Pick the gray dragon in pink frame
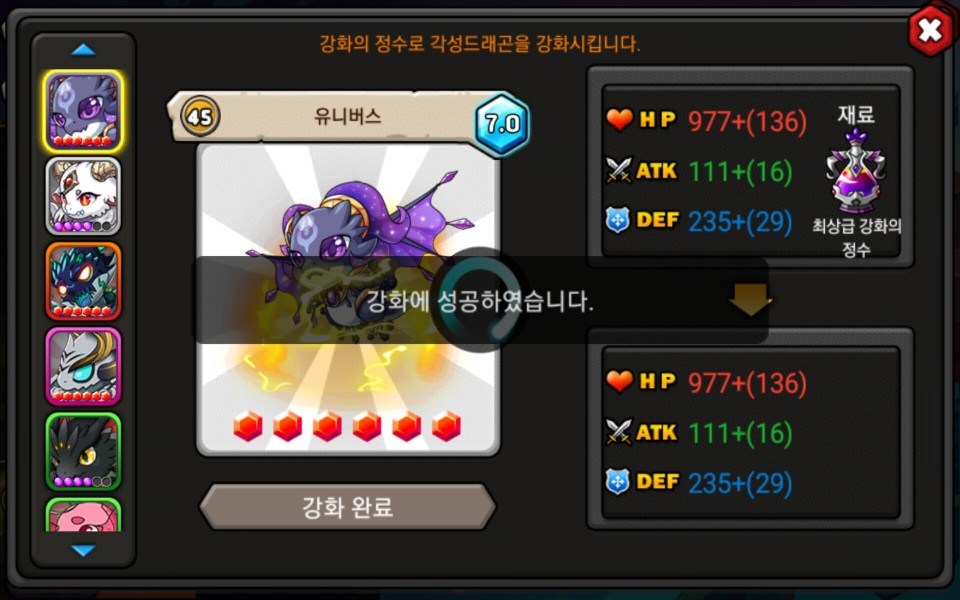Screen dimensions: 960x600 click(83, 366)
